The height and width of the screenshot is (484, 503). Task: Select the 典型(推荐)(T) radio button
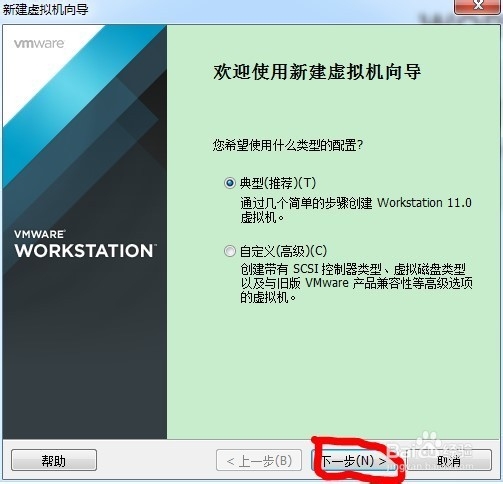point(230,183)
